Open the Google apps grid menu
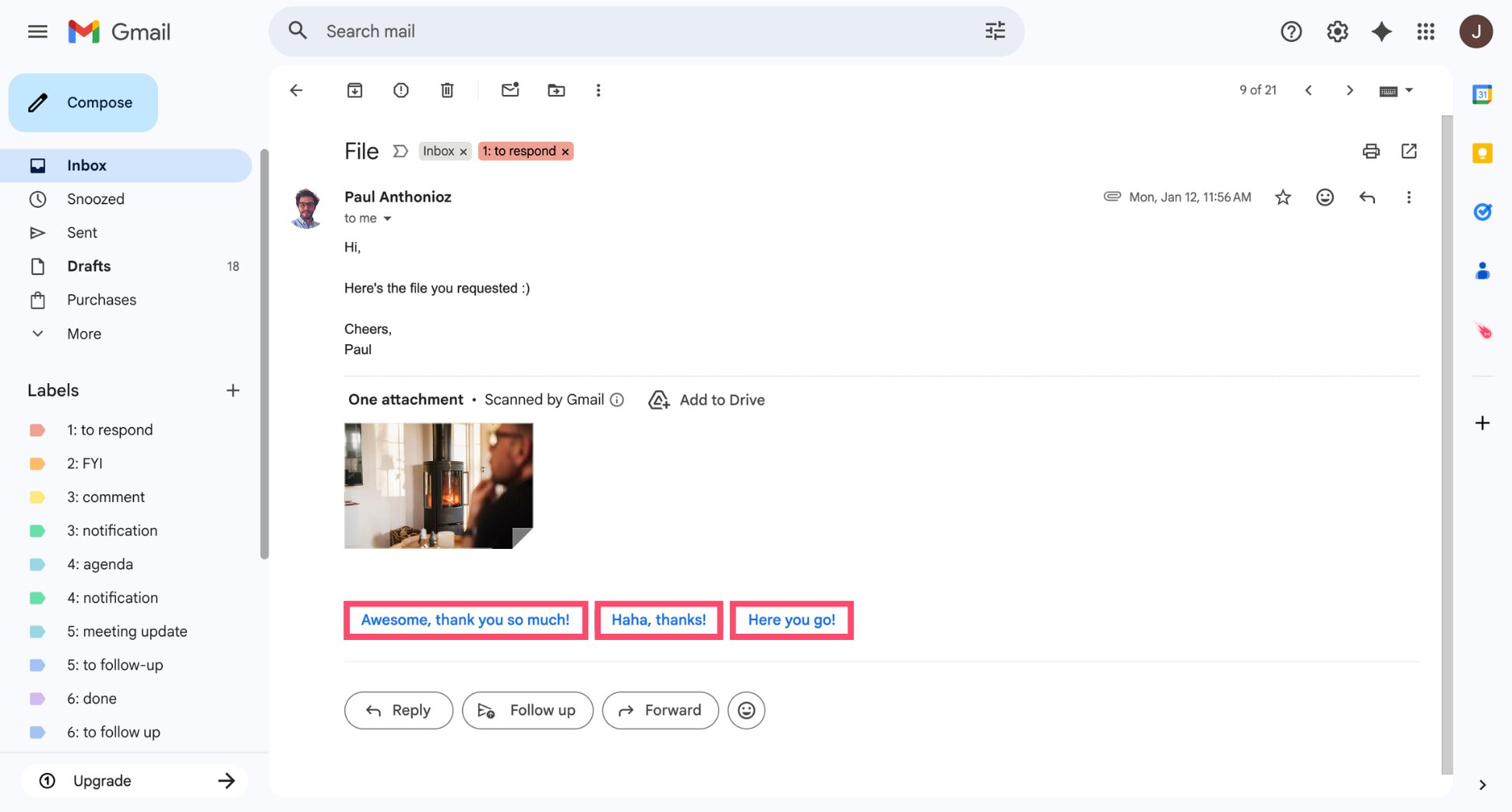1512x812 pixels. [1426, 31]
